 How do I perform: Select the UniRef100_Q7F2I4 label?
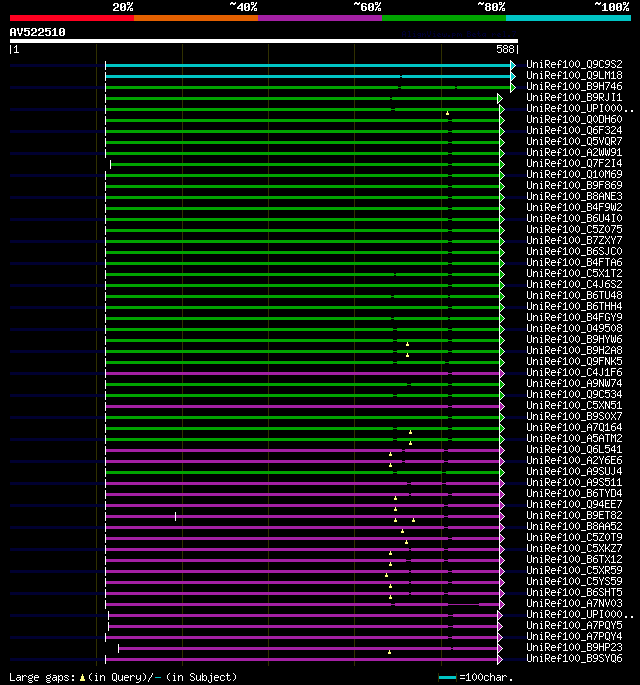[574, 163]
